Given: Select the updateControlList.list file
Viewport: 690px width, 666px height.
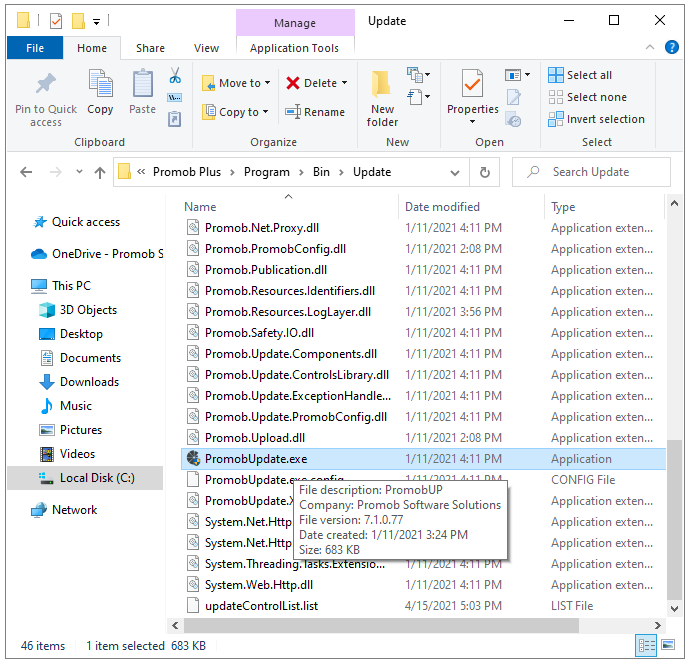Looking at the screenshot, I should point(422,606).
